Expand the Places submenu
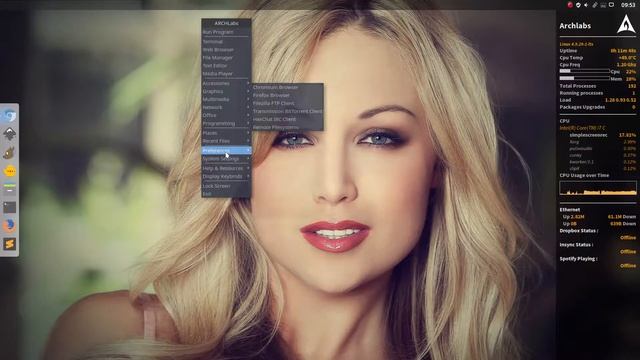Screen dimensions: 640x360 point(226,133)
